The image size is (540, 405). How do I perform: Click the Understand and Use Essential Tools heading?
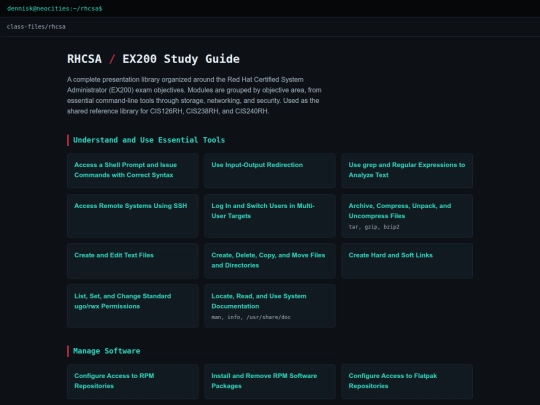click(x=149, y=140)
